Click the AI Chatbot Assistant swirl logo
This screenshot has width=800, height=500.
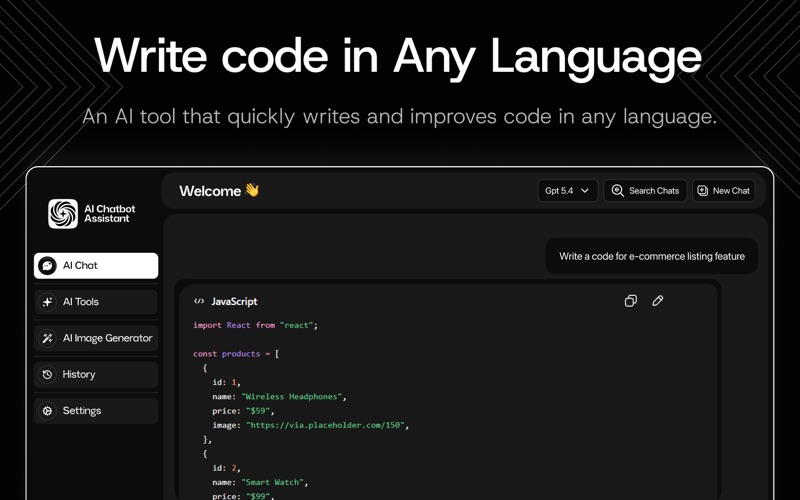click(x=63, y=213)
